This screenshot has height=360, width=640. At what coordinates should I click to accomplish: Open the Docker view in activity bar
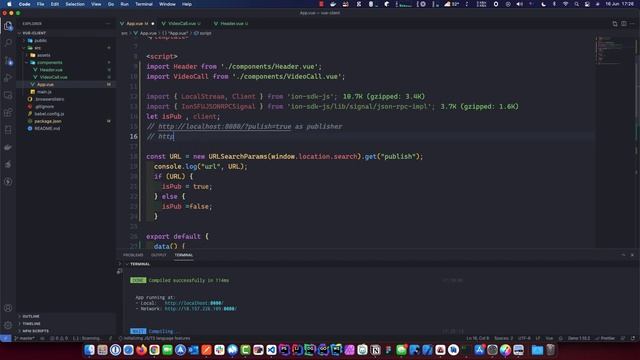[x=8, y=147]
